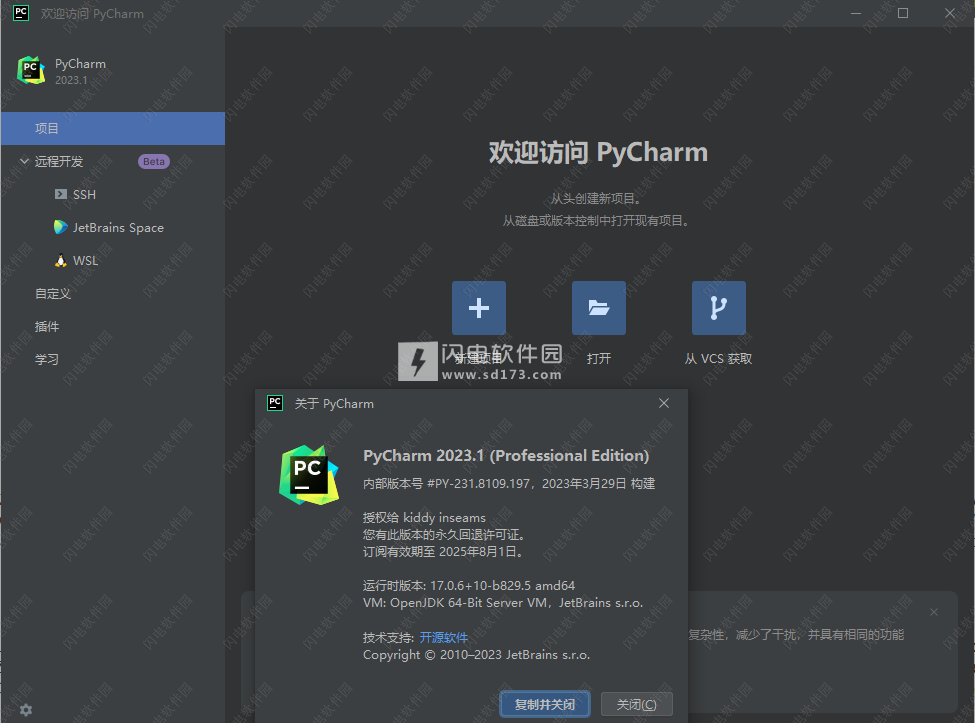Viewport: 975px width, 723px height.
Task: Click the PC icon in the About title bar
Action: [x=275, y=403]
